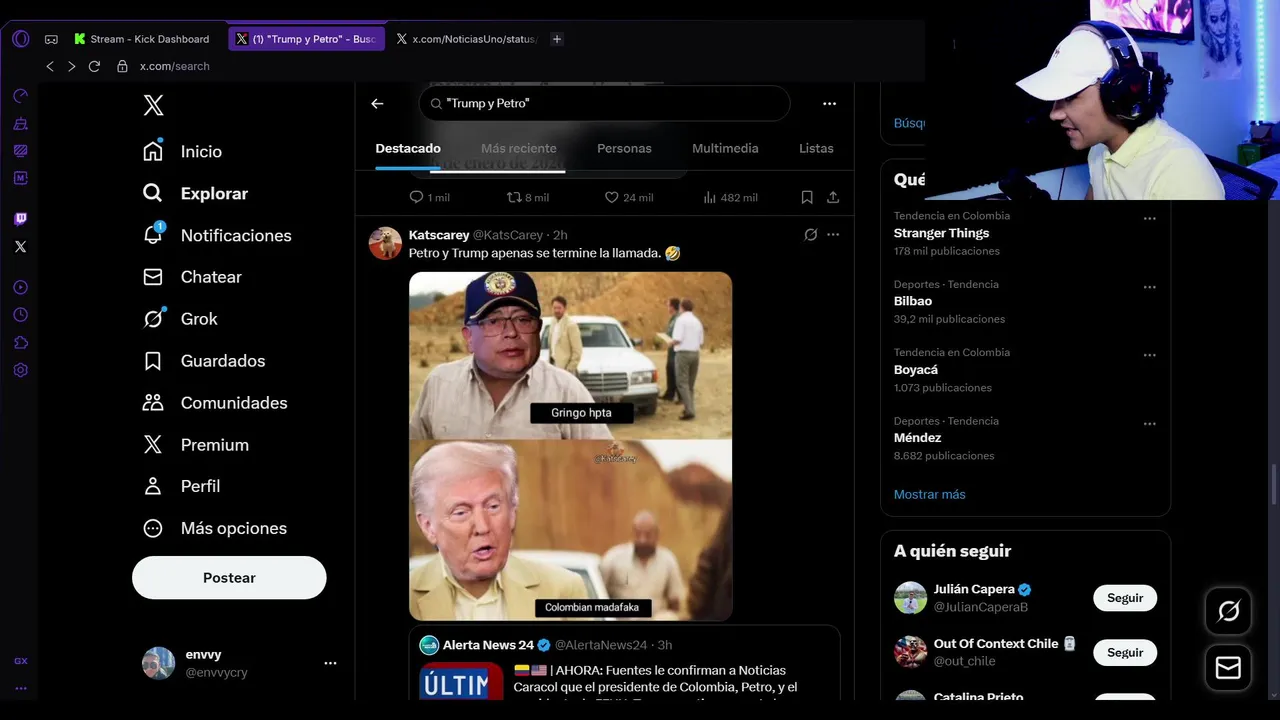Open Twitch icon in browser sidebar
Viewport: 1280px width, 720px height.
point(21,219)
